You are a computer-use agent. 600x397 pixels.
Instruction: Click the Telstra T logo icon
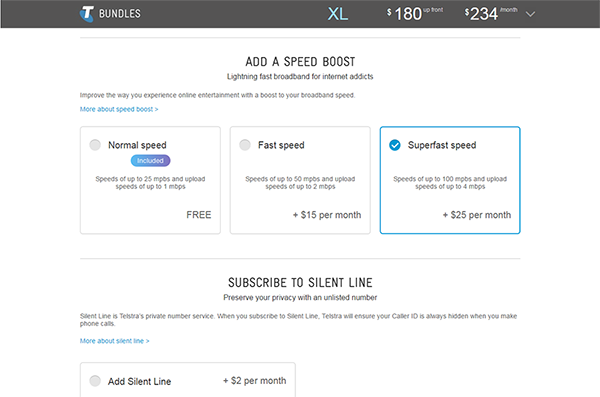pos(87,14)
